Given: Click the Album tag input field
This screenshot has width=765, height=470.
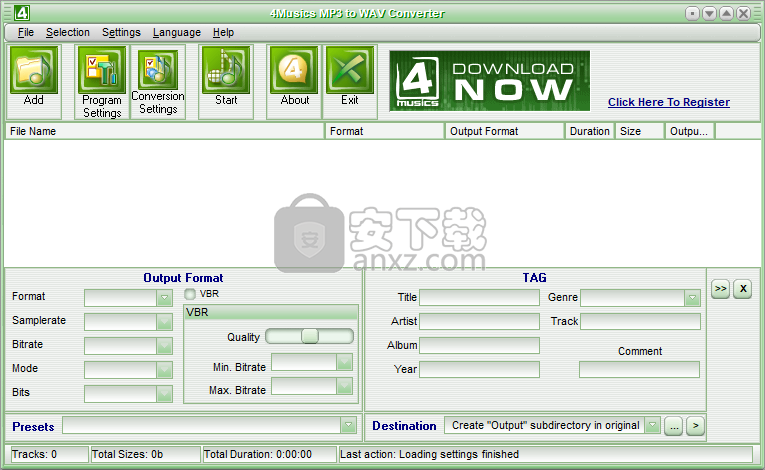Looking at the screenshot, I should [480, 345].
